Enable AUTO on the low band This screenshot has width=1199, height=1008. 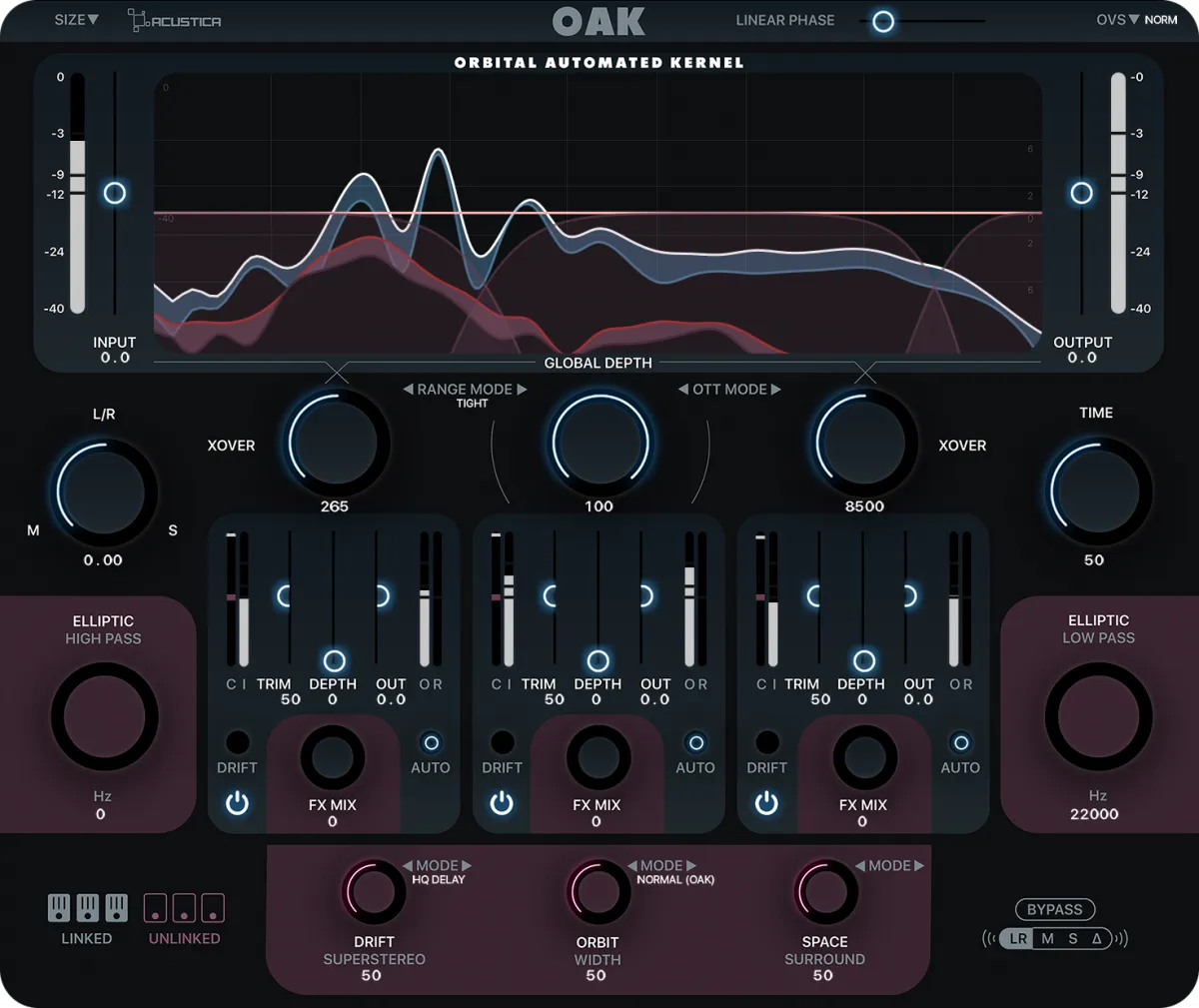[431, 742]
